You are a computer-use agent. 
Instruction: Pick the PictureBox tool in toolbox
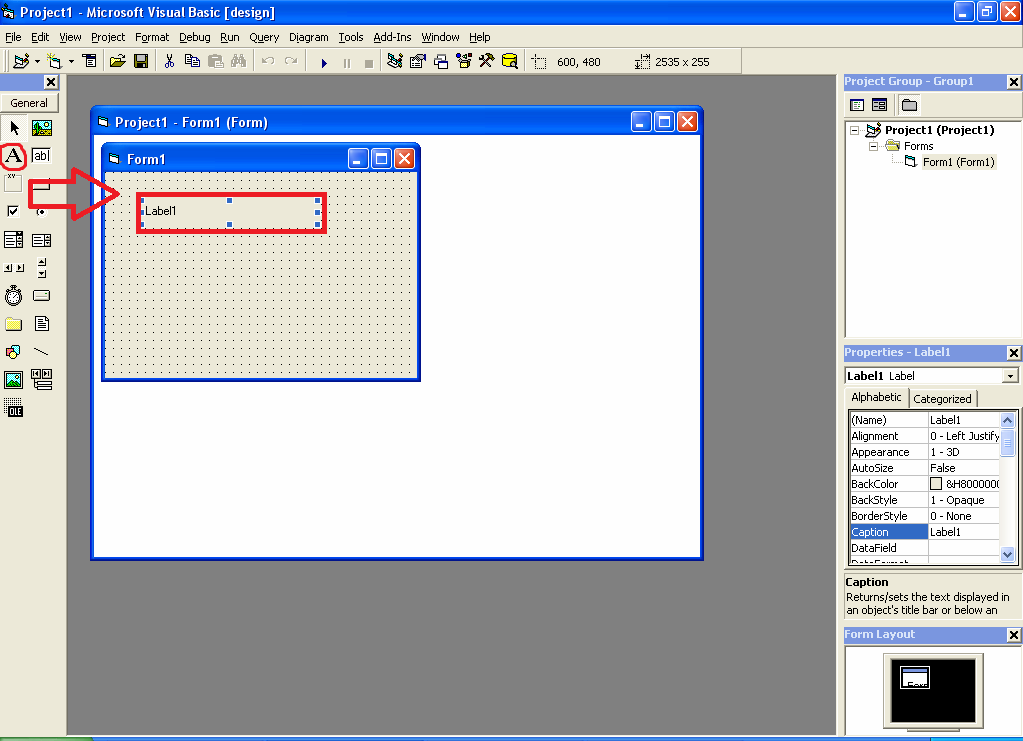(x=42, y=128)
